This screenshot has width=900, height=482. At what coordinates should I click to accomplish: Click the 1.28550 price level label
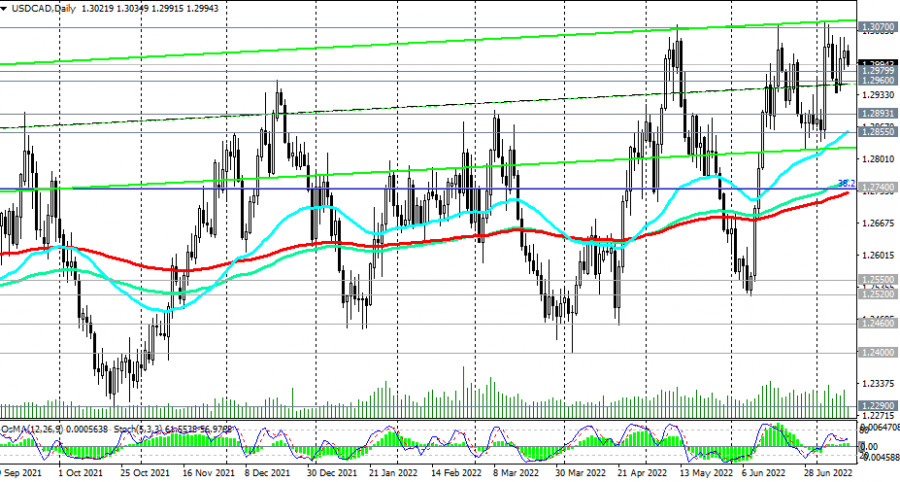[x=878, y=131]
